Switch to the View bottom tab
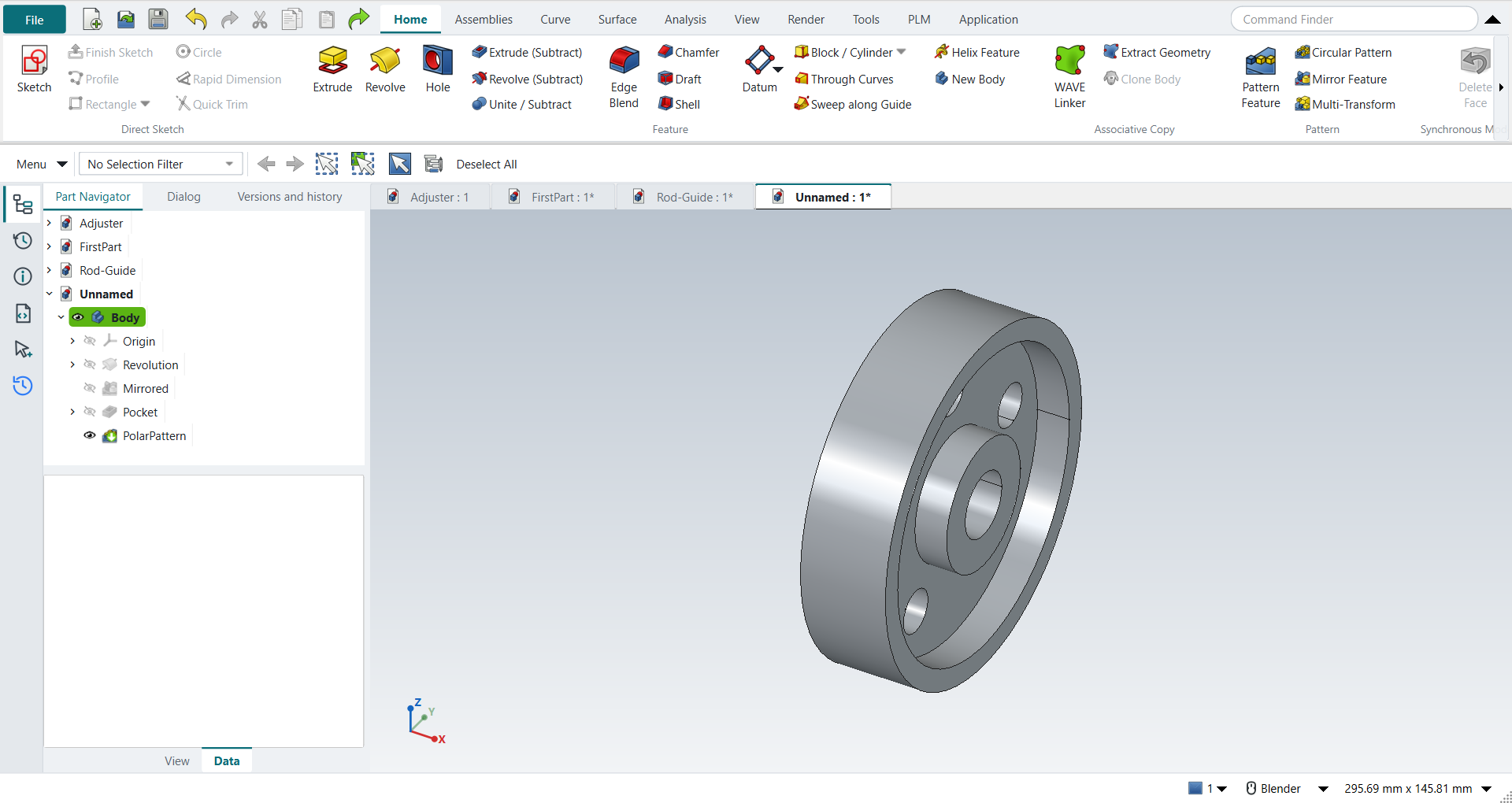The image size is (1512, 803). point(177,760)
